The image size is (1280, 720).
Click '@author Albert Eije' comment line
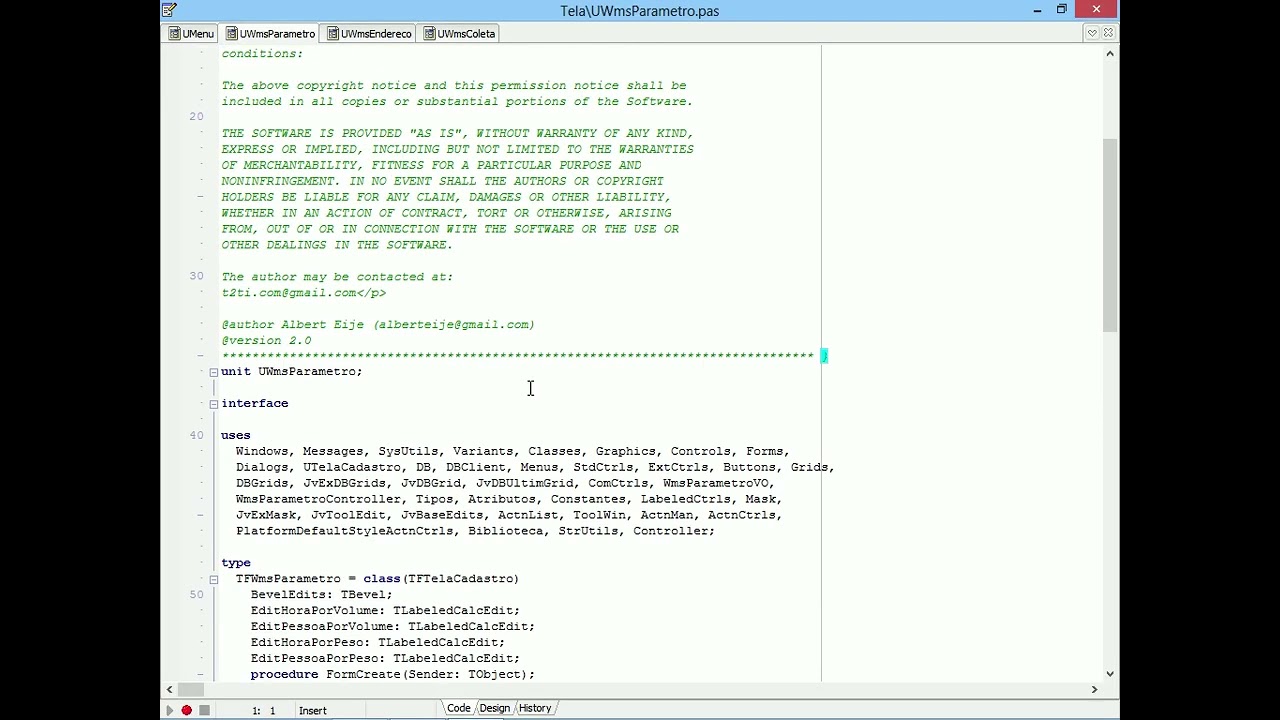tap(378, 325)
